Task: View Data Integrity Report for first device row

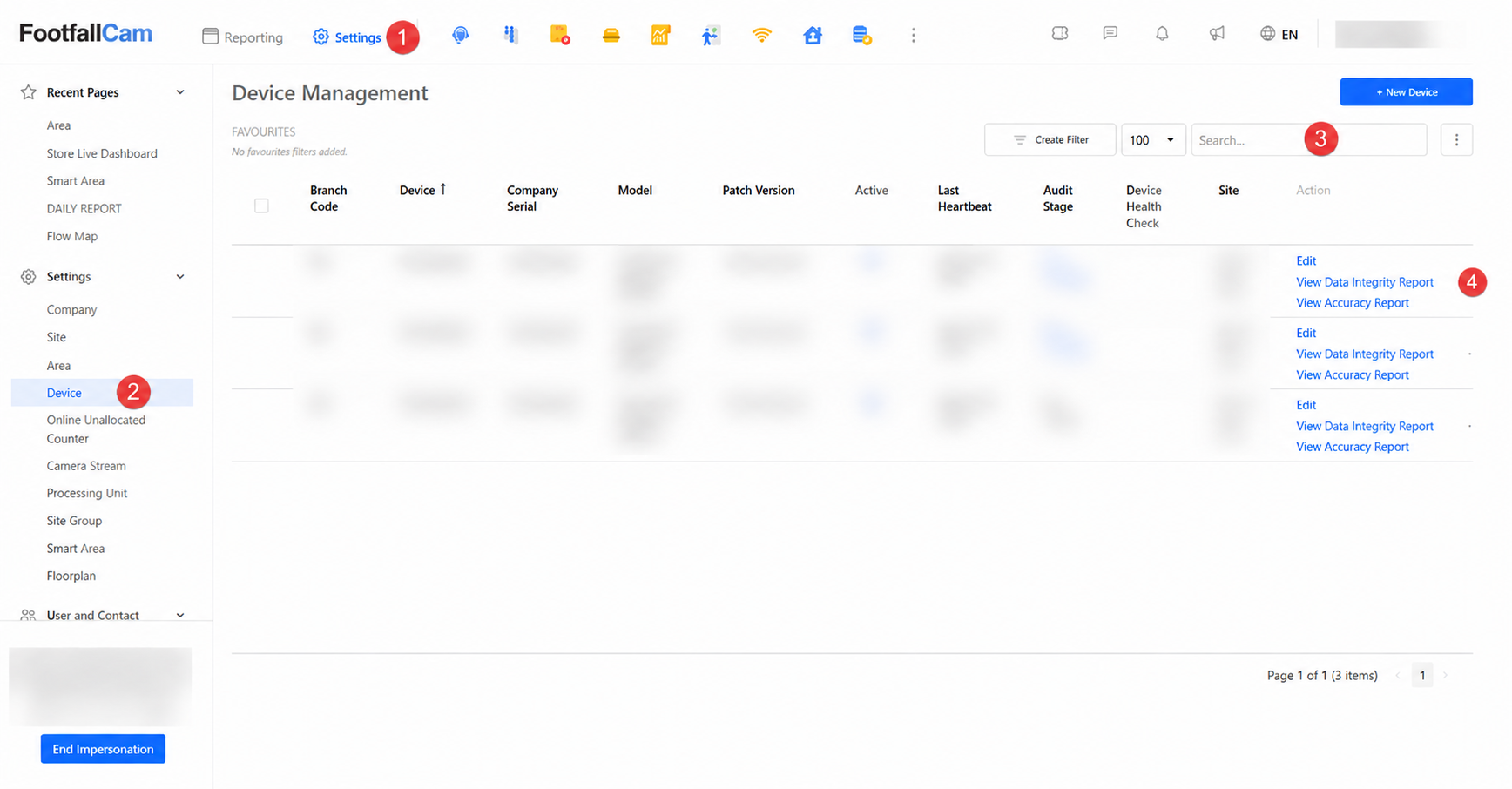Action: [1364, 282]
